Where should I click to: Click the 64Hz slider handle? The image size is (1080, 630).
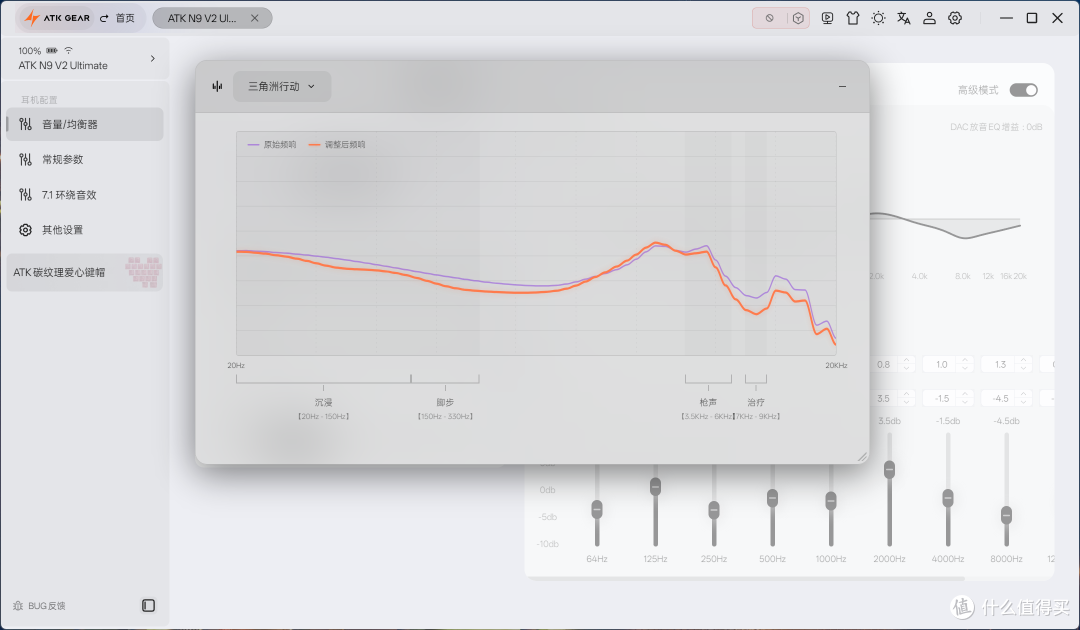(x=597, y=510)
